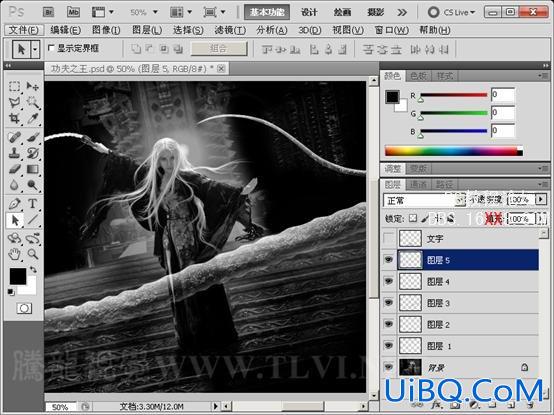554x415 pixels.
Task: Open the tool preset picker arrow
Action: [x=35, y=49]
